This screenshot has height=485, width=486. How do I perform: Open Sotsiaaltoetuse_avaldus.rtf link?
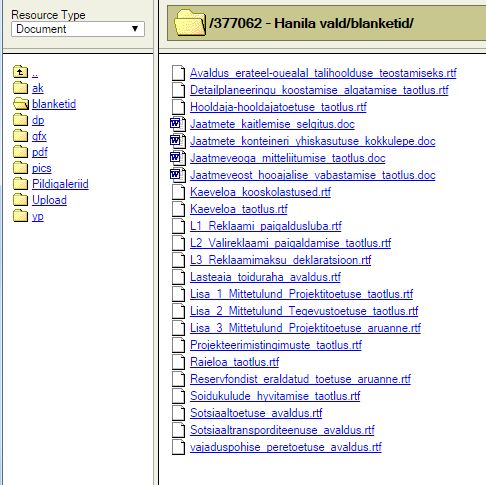[x=256, y=413]
